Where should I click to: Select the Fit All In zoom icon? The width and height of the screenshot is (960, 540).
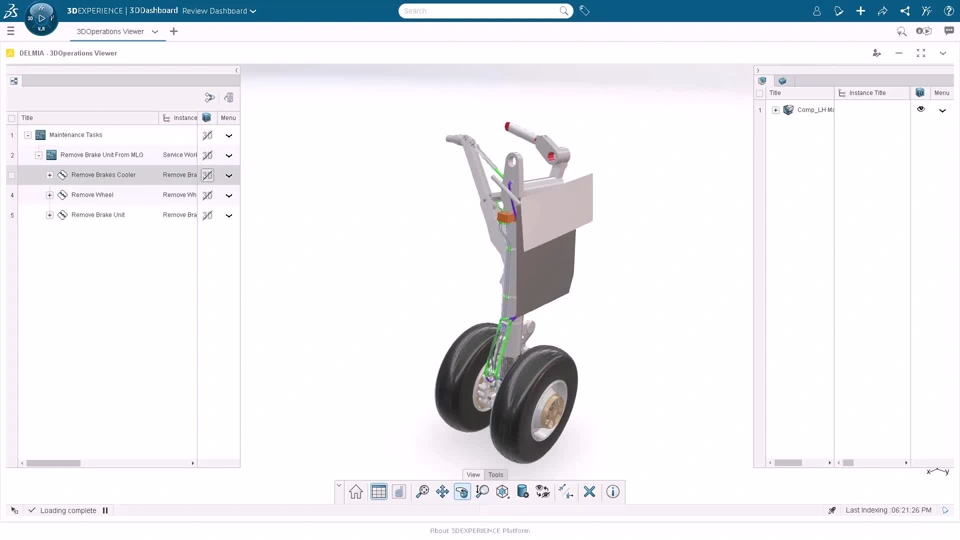point(422,492)
